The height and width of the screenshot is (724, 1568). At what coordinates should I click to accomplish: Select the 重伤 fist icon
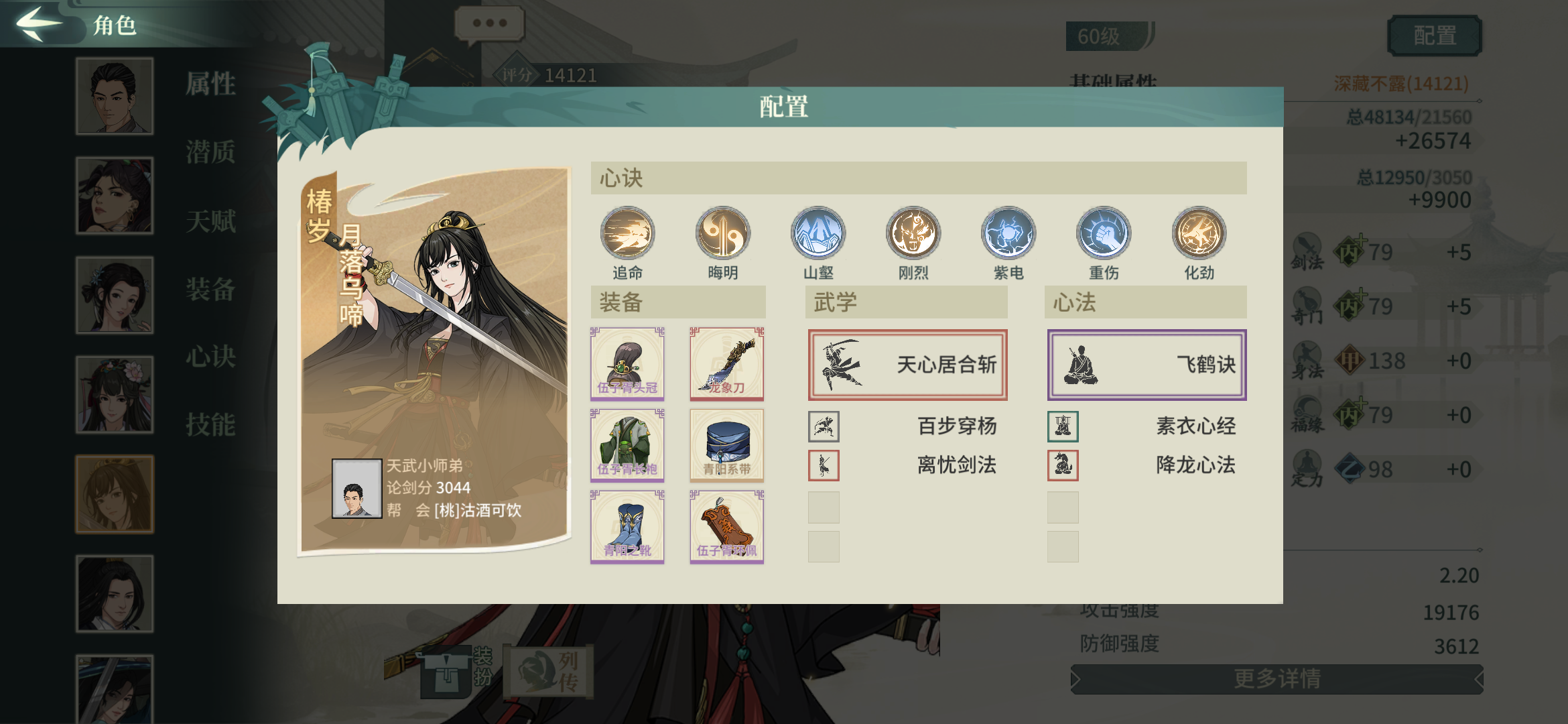pyautogui.click(x=1104, y=233)
